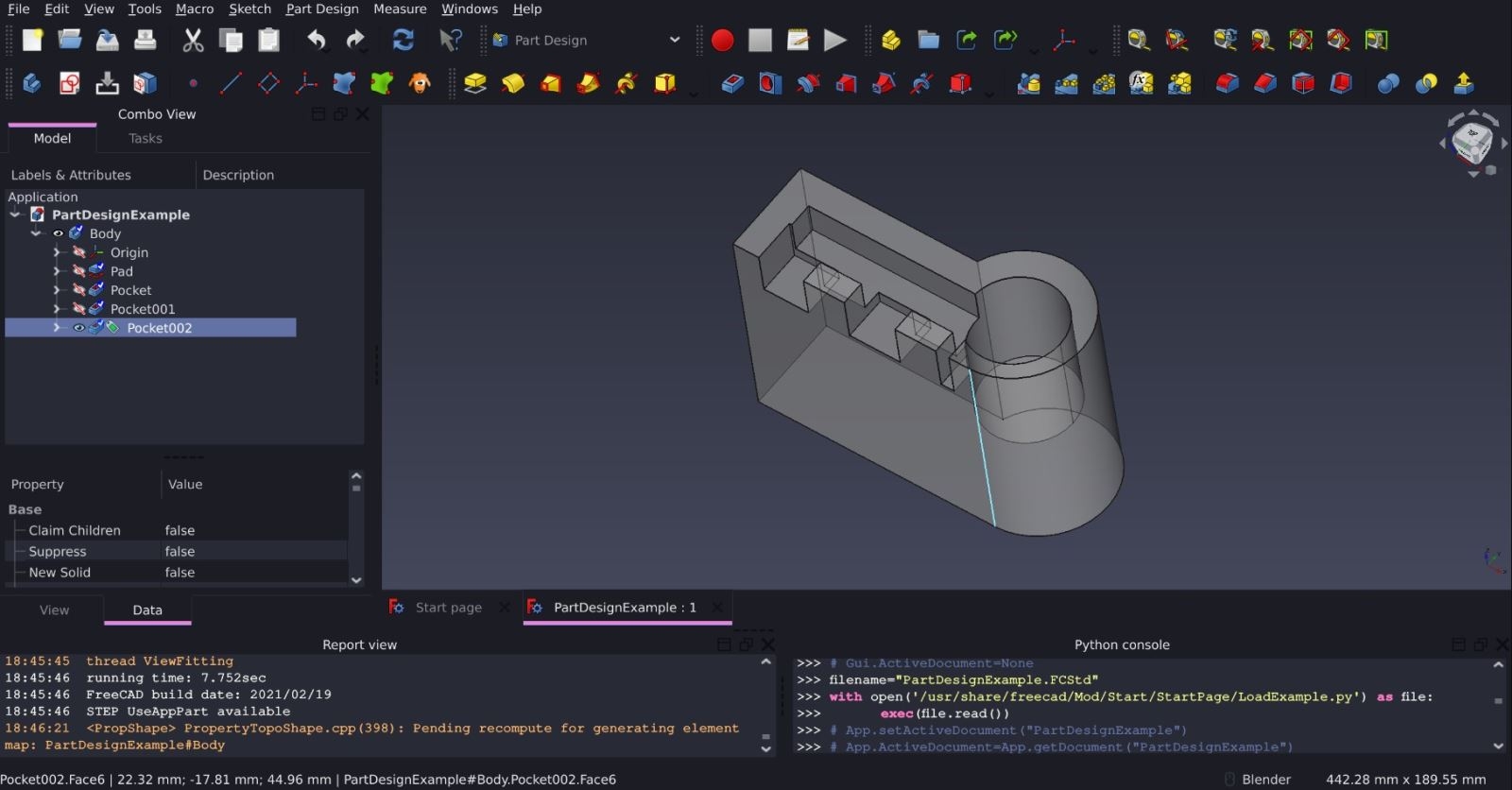Click the Pad tool icon in the toolbar

[475, 84]
